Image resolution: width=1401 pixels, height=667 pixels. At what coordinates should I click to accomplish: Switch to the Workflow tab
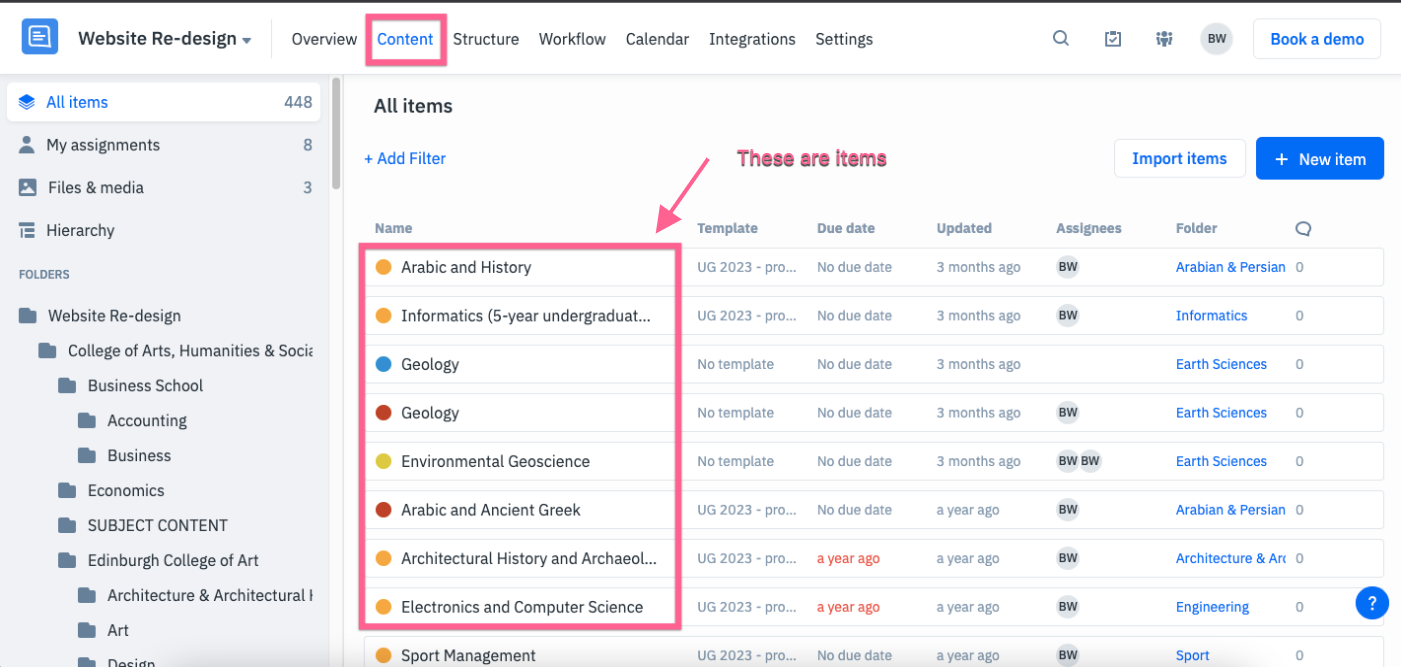pos(571,39)
